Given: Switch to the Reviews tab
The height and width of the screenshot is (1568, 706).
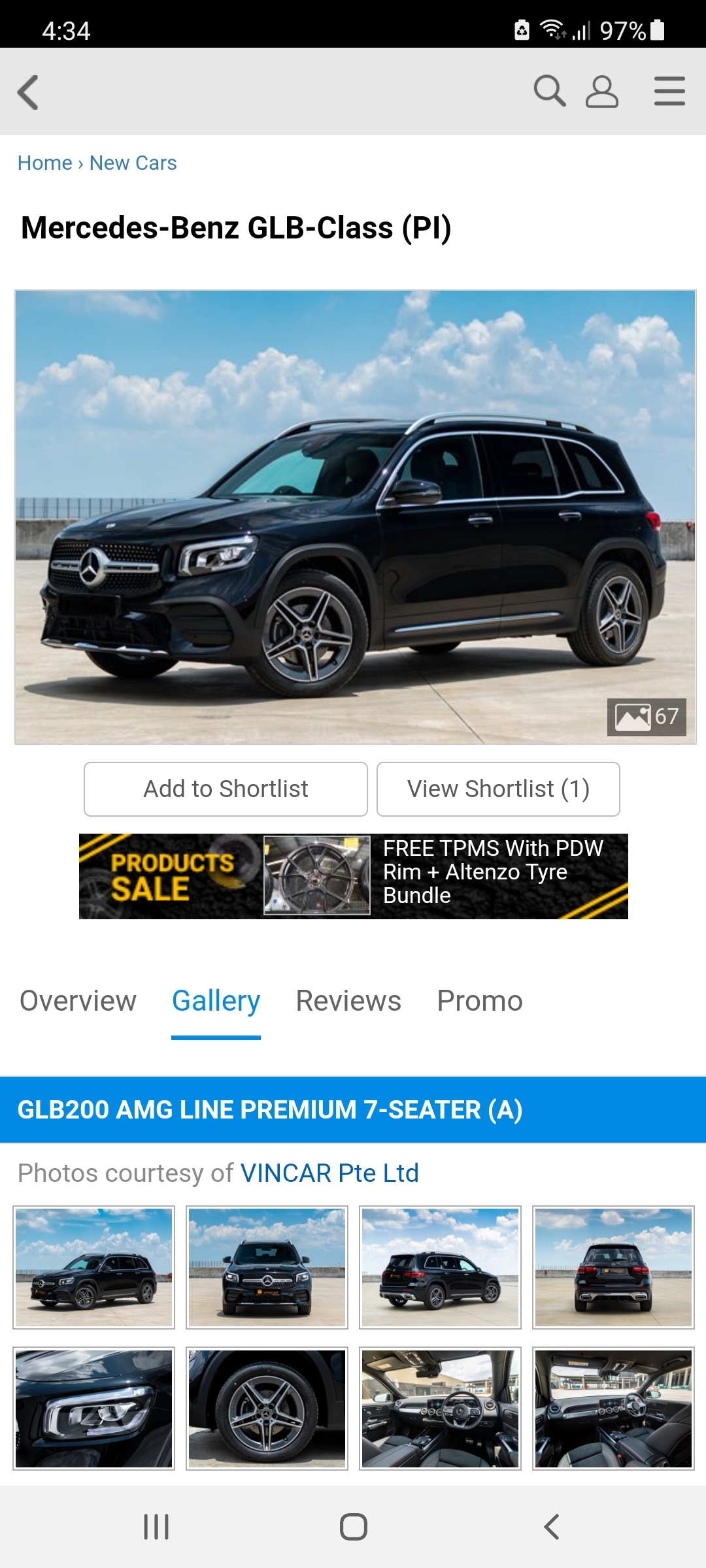Looking at the screenshot, I should [348, 1001].
